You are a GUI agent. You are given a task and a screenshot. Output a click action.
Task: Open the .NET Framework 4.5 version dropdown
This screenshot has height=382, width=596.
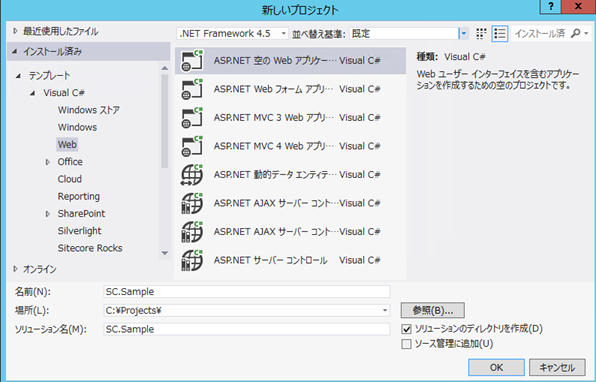click(283, 33)
